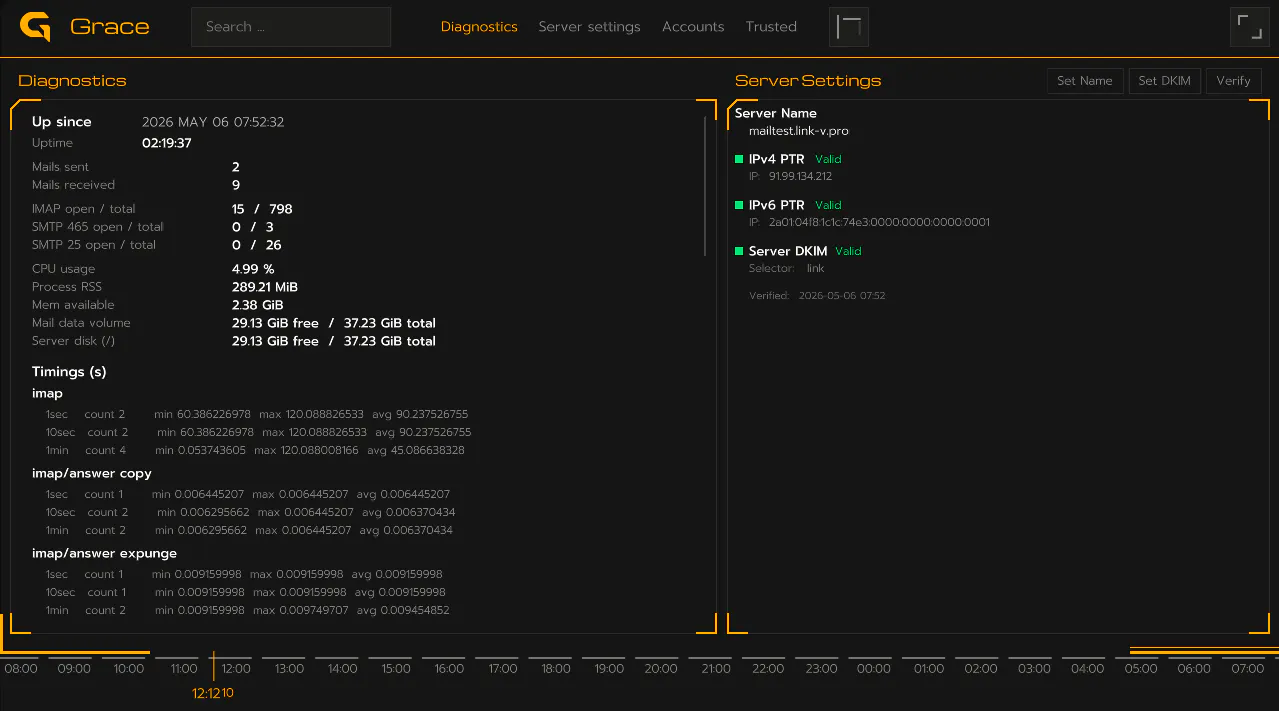Click the Mails received label

coord(73,185)
